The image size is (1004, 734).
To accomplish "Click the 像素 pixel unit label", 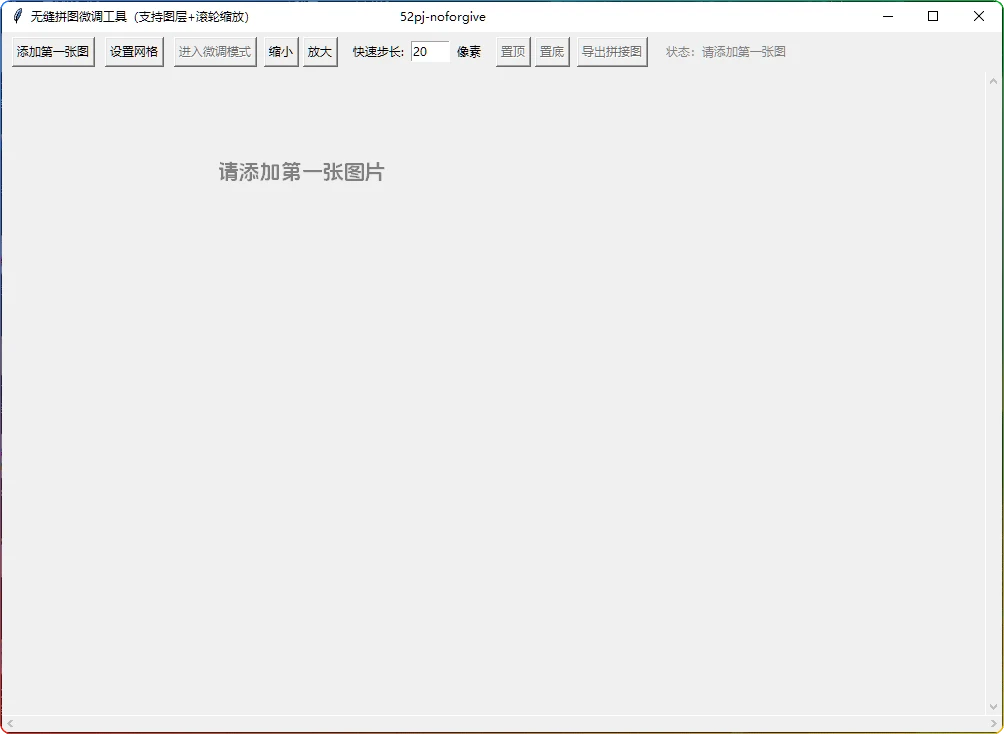I will click(x=469, y=51).
